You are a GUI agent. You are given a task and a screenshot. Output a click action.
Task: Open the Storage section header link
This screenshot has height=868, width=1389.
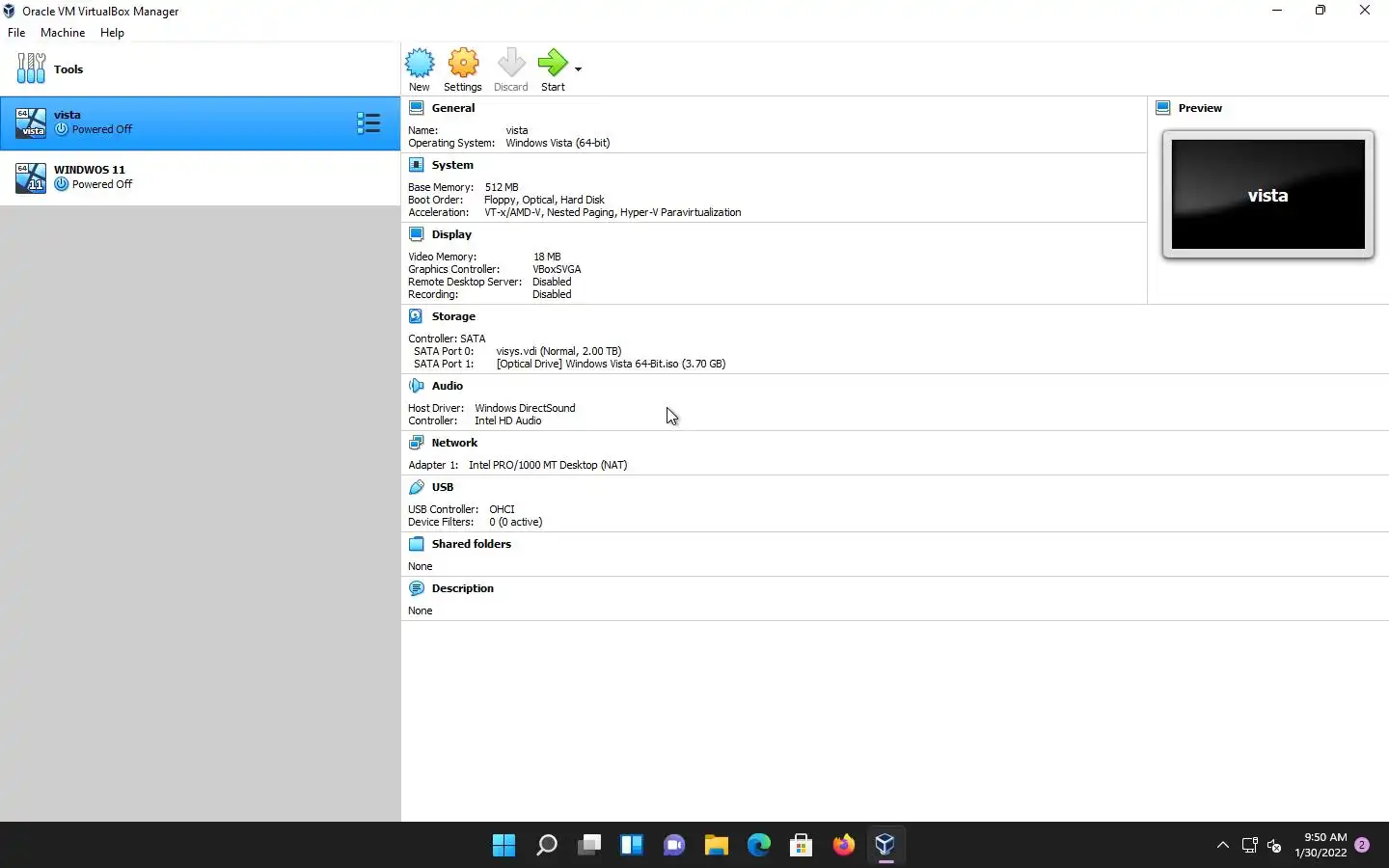coord(453,316)
